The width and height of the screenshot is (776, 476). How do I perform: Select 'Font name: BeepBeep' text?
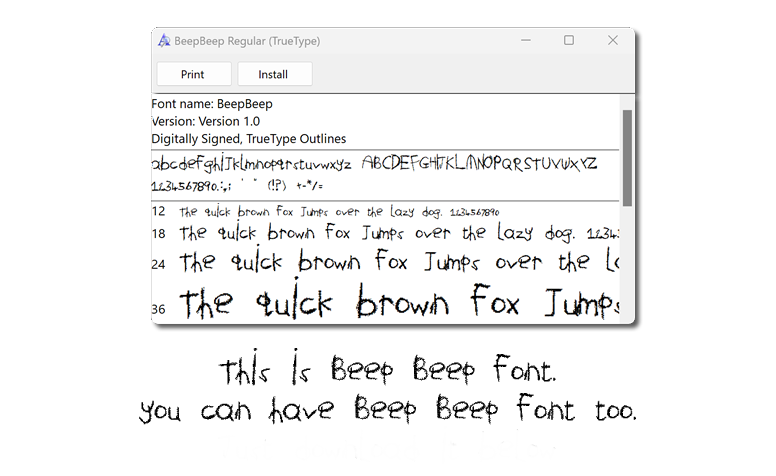pyautogui.click(x=212, y=104)
